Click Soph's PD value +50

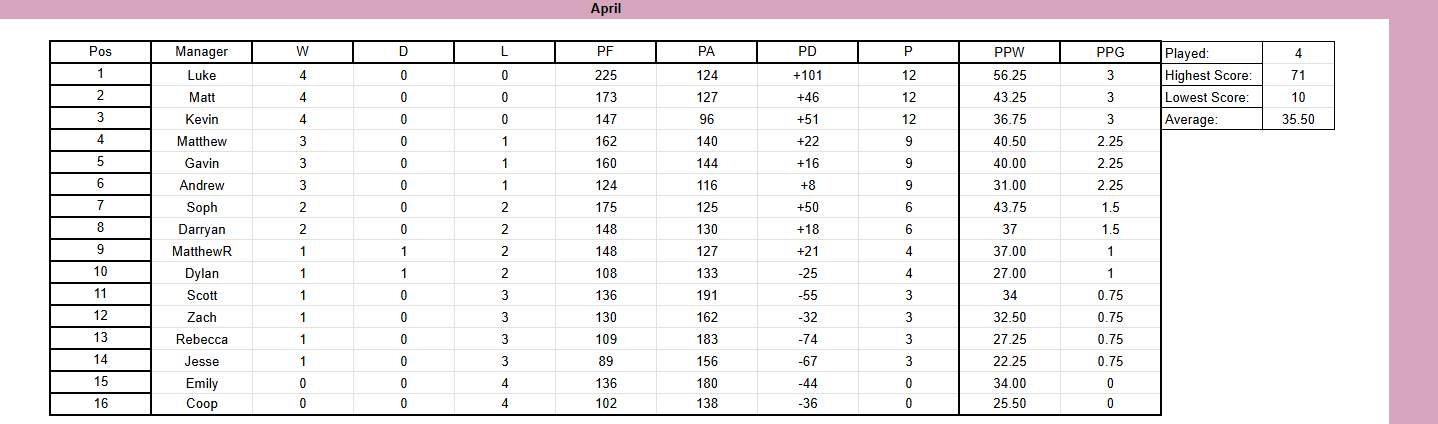tap(807, 207)
